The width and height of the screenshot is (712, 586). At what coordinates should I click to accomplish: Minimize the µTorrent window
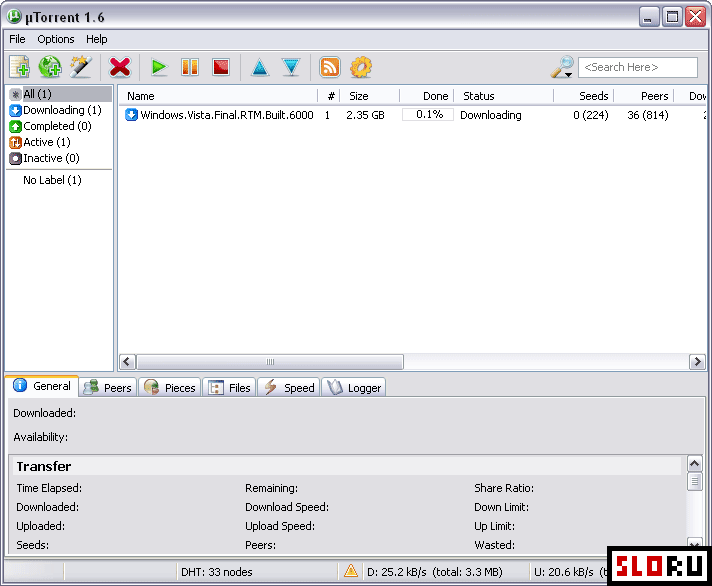click(x=649, y=17)
